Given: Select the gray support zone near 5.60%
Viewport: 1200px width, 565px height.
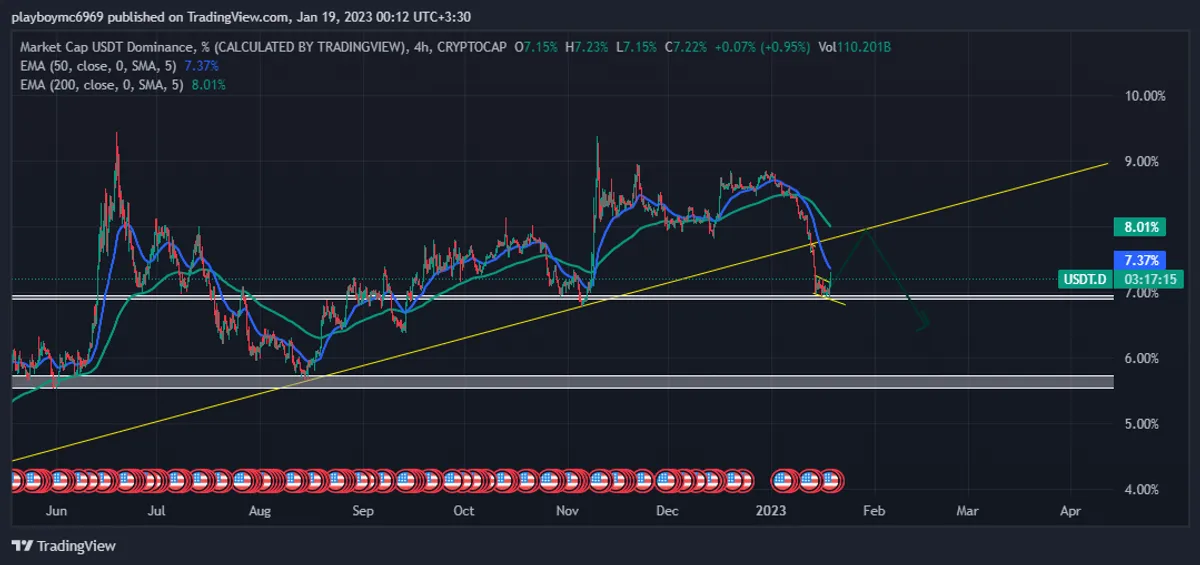Looking at the screenshot, I should [500, 382].
